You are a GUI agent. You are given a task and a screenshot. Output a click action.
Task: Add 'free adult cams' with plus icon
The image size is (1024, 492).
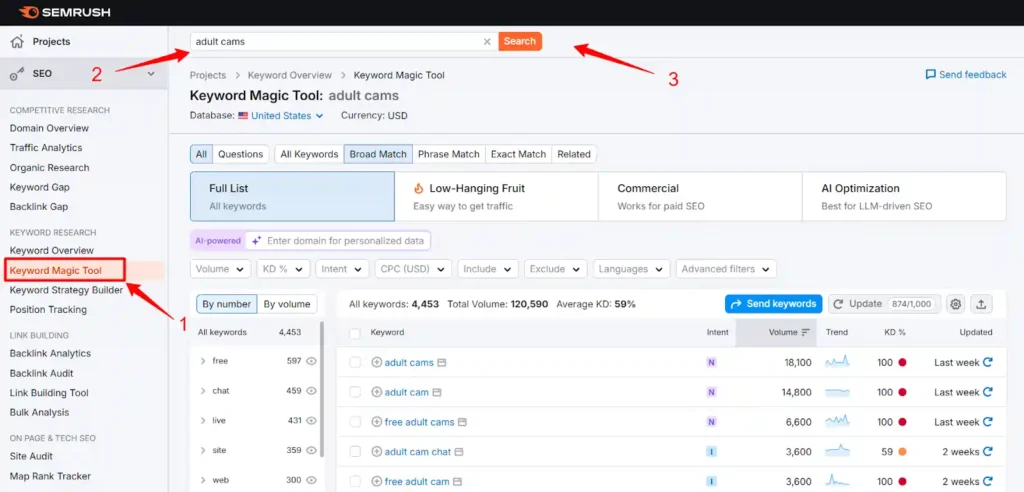(x=376, y=422)
